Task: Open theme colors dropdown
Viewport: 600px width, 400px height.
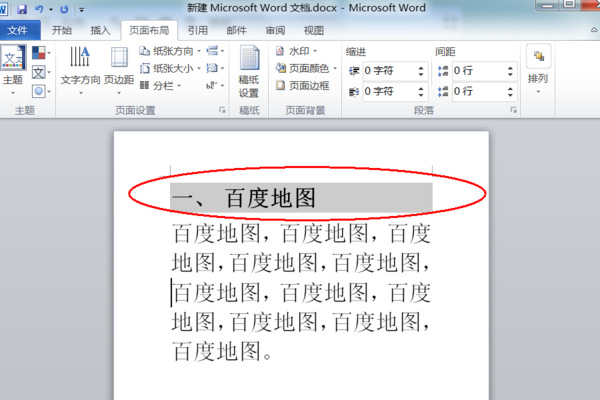Action: tap(41, 52)
